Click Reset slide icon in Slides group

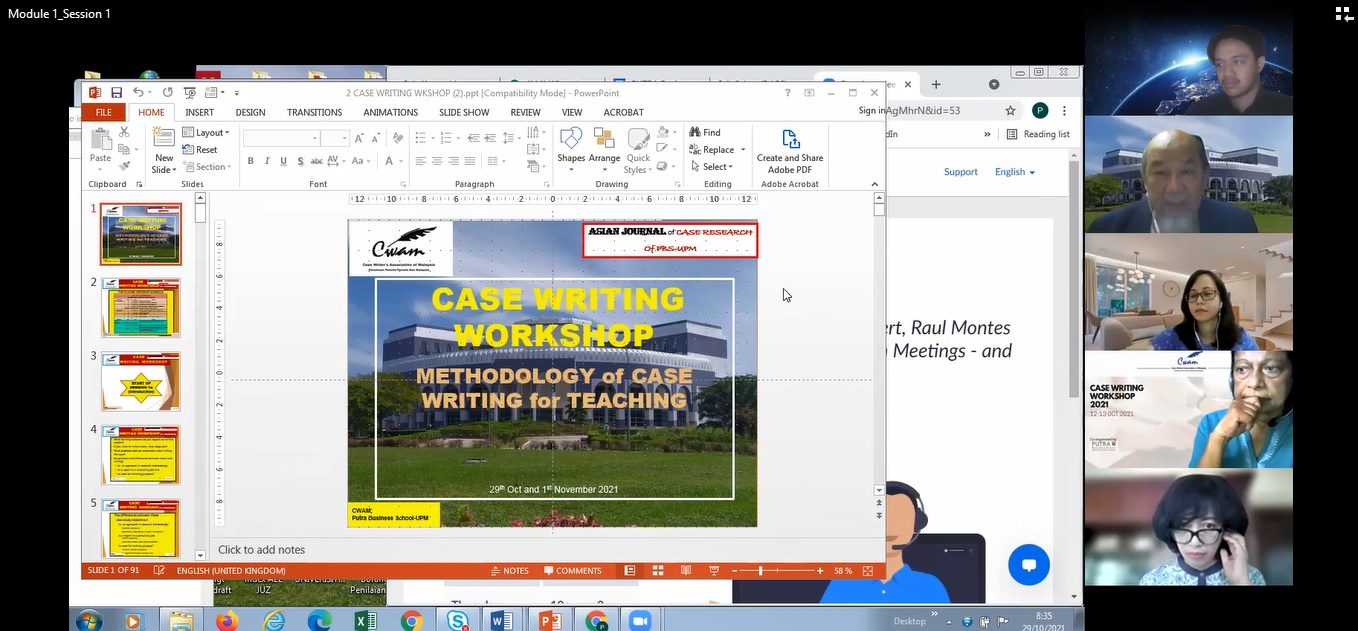(188, 150)
